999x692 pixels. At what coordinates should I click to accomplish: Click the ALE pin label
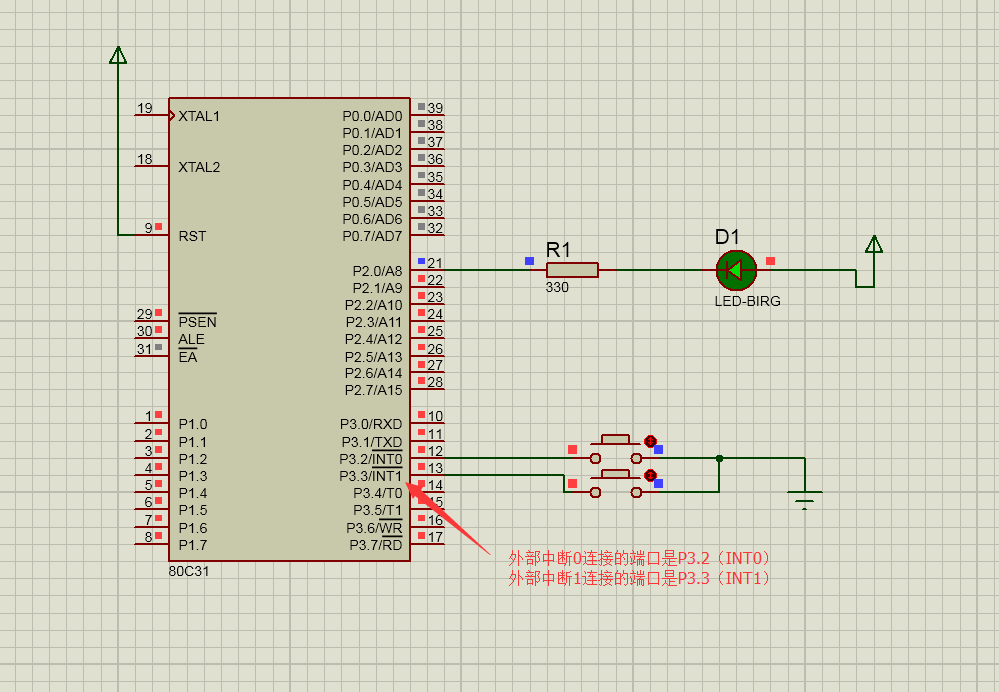[191, 339]
